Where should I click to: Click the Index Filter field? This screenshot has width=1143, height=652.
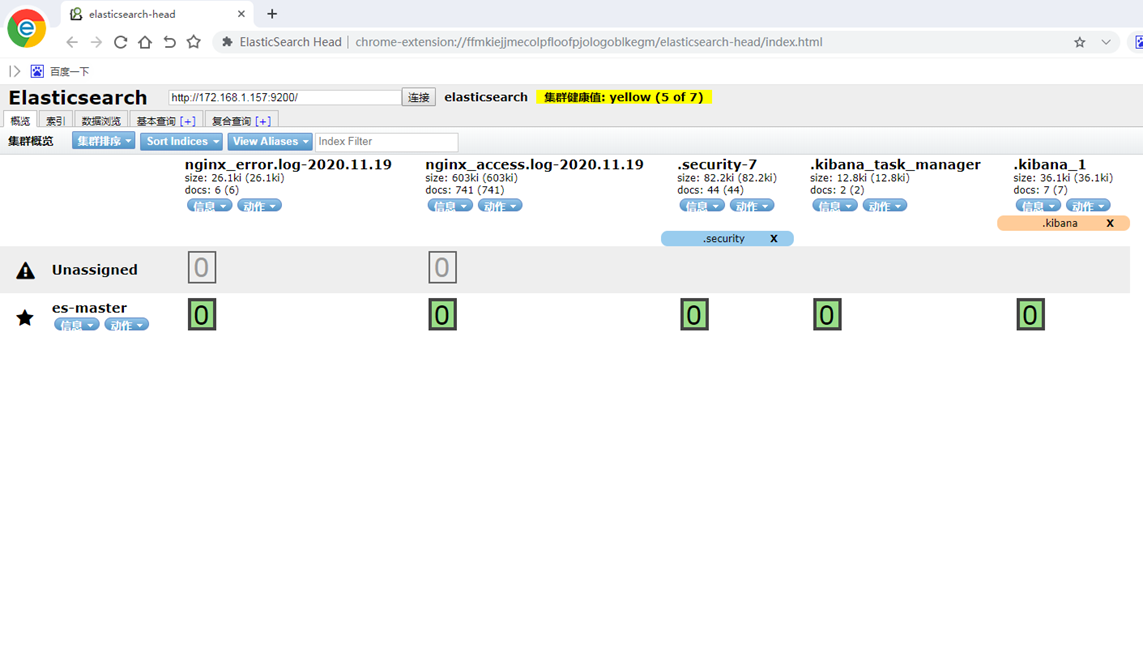(386, 141)
